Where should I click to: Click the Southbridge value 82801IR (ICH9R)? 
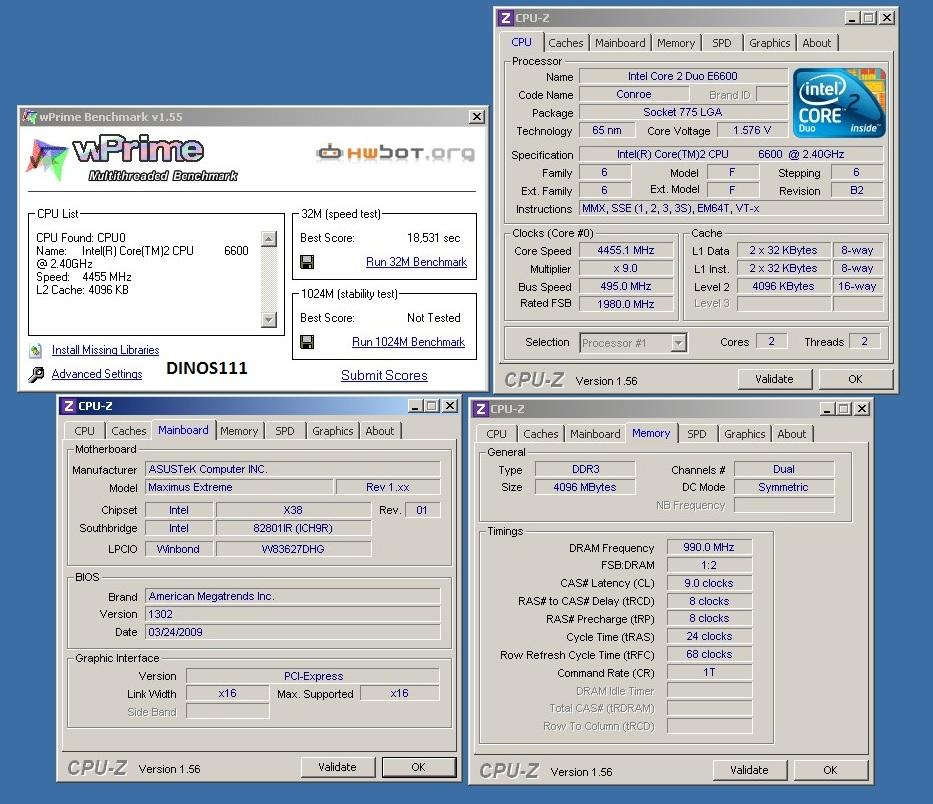click(293, 528)
